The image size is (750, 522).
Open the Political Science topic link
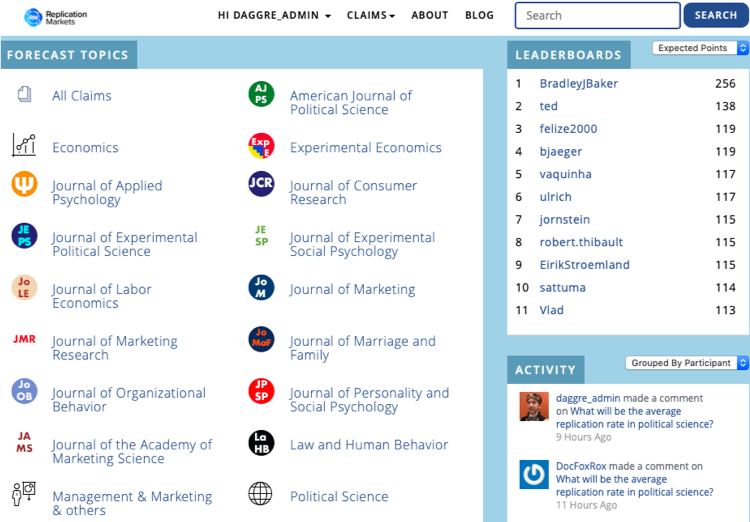[339, 496]
